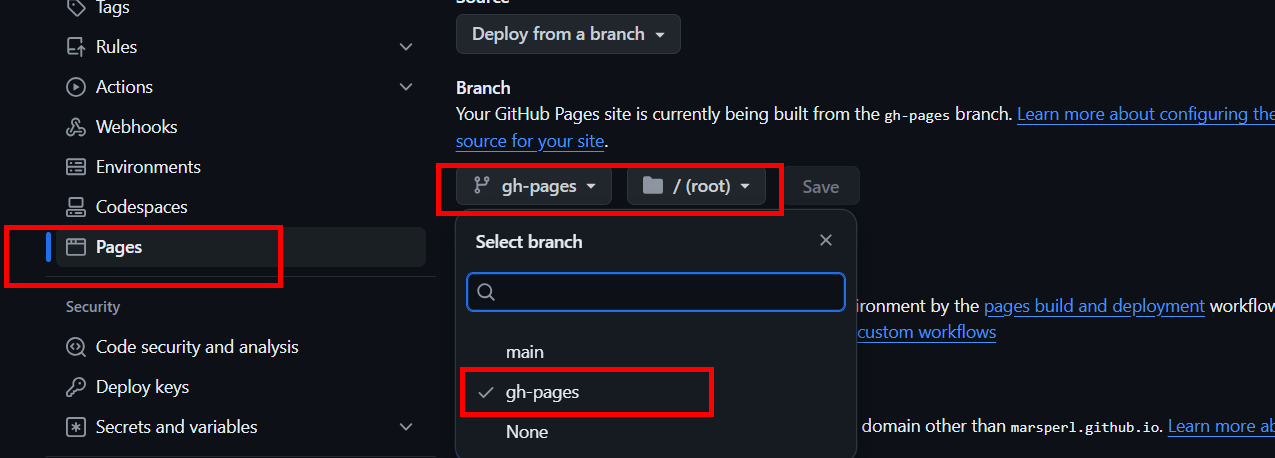Open the gh-pages branch selector
Viewport: 1275px width, 458px height.
(534, 186)
